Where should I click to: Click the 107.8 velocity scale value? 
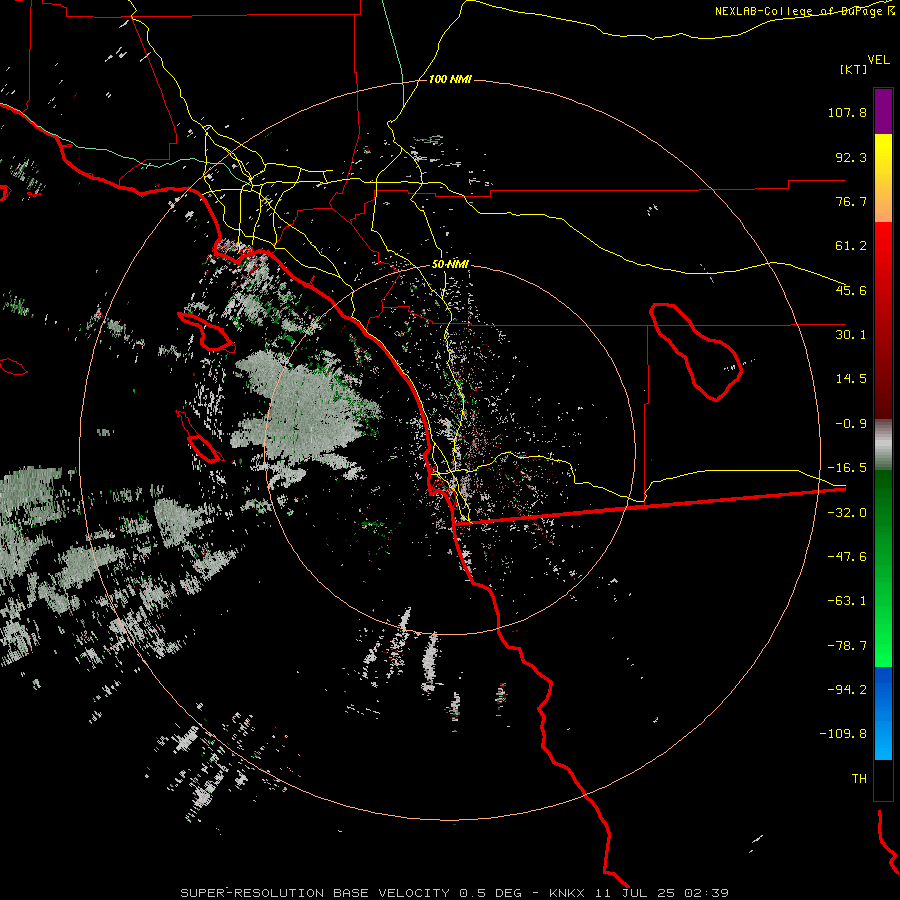(847, 112)
